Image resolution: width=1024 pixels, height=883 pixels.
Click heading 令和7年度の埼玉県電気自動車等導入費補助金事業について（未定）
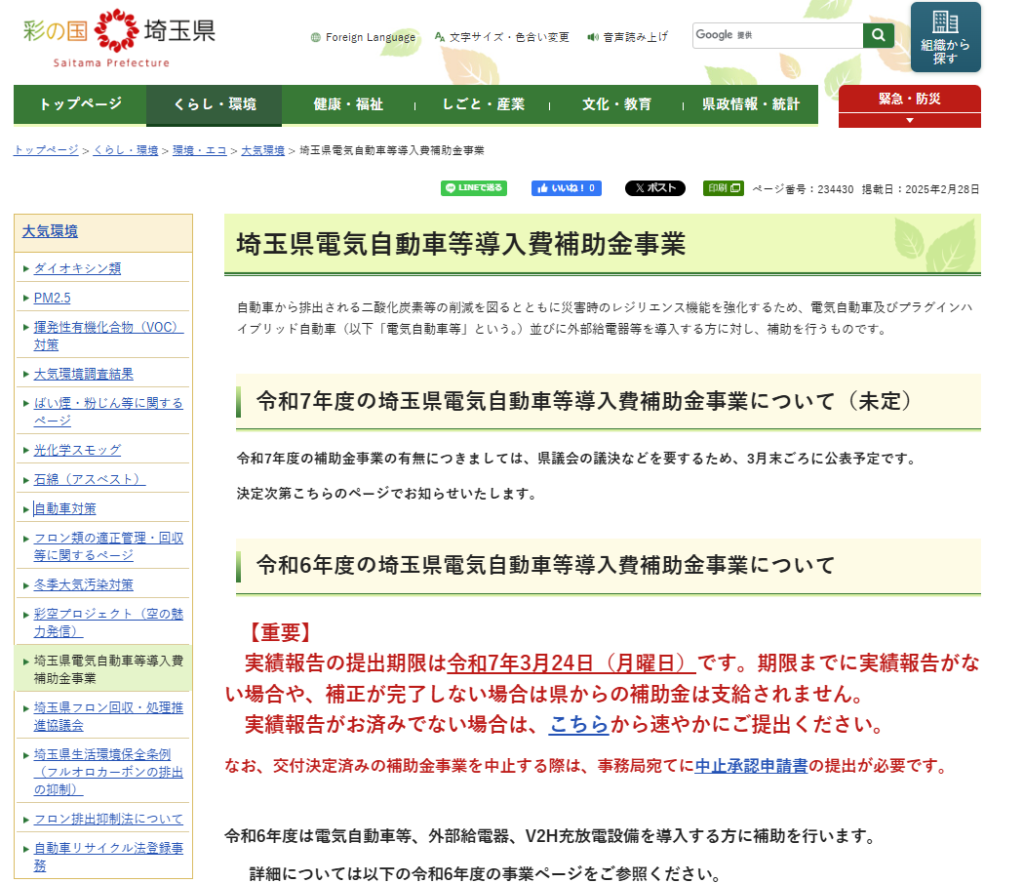click(583, 401)
